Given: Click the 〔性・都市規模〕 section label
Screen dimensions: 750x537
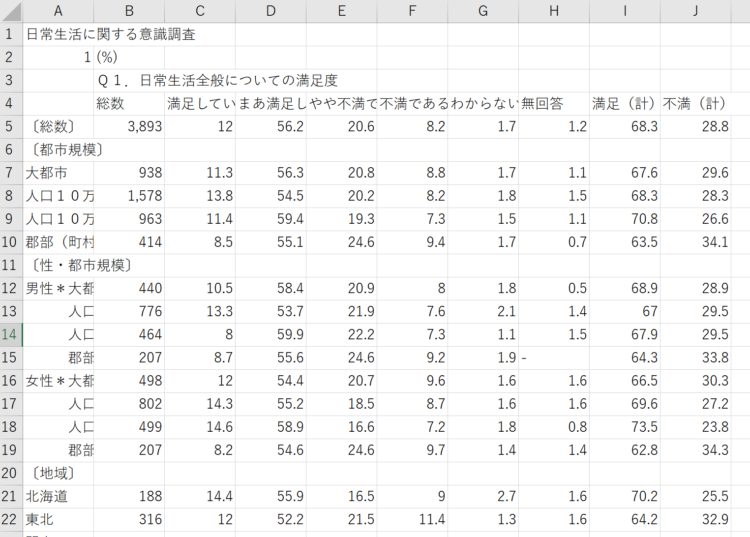Looking at the screenshot, I should (x=81, y=265).
